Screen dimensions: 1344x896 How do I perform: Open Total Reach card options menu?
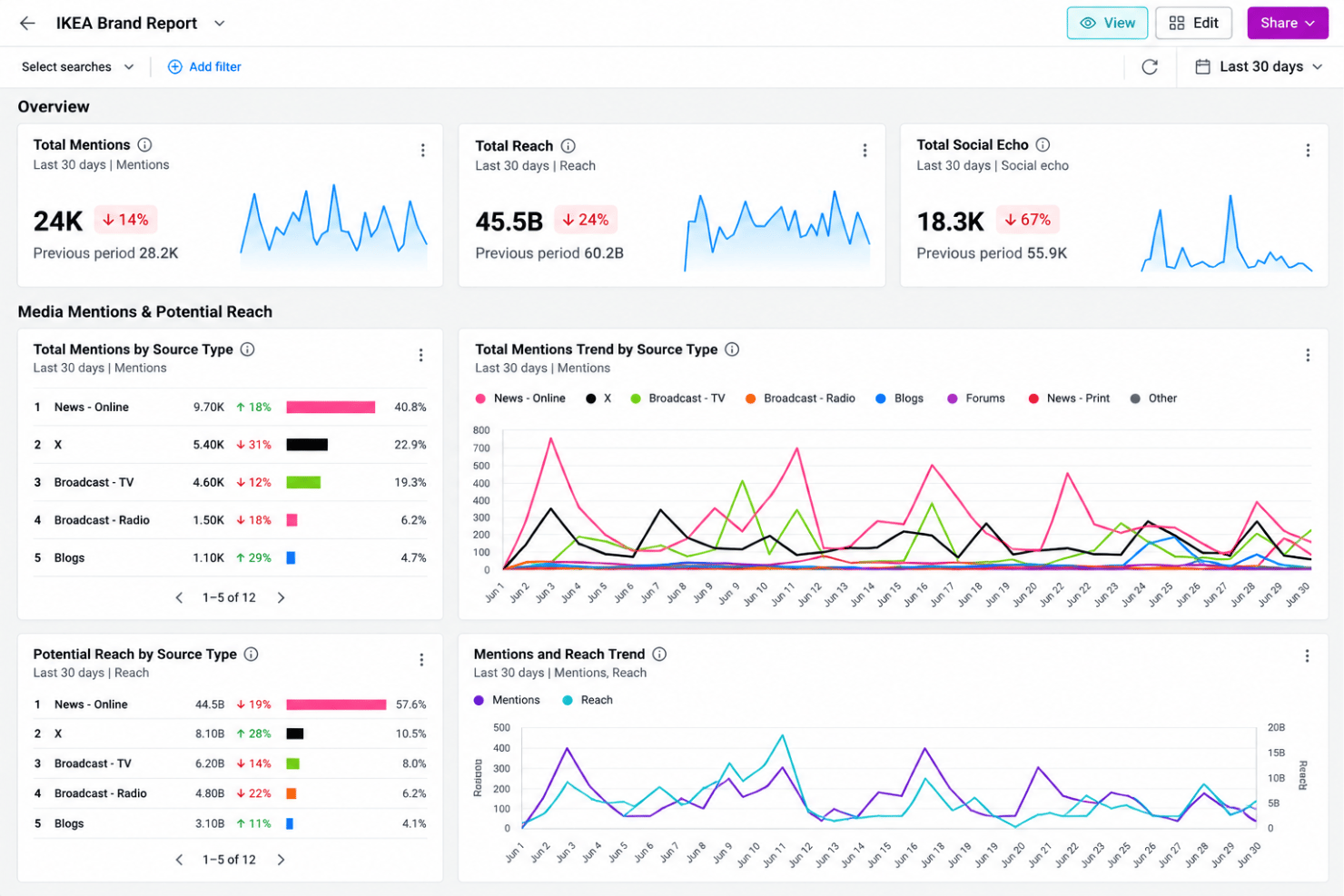tap(865, 151)
